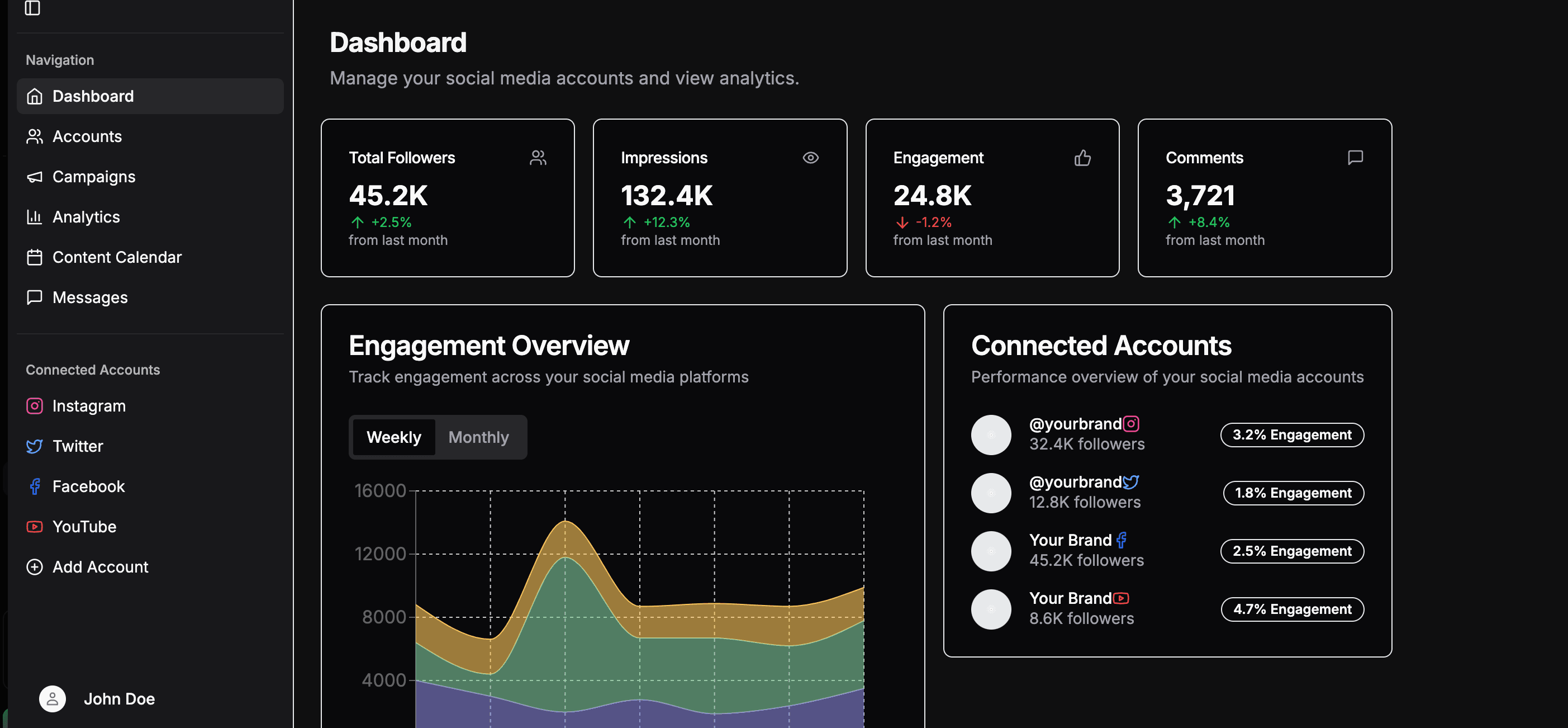This screenshot has width=1568, height=728.
Task: Click Add Account in the sidebar
Action: [x=100, y=566]
